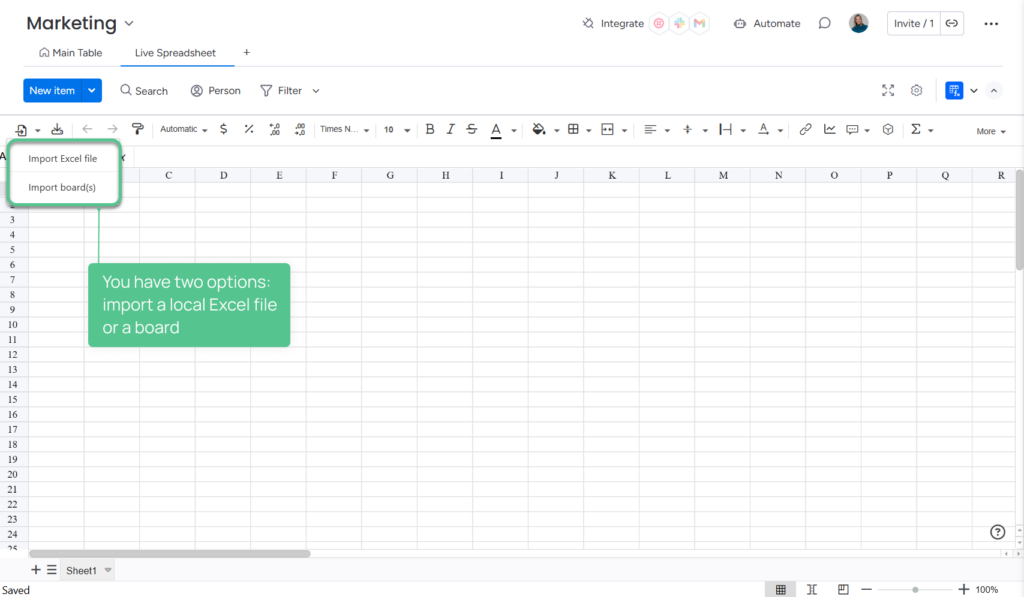Screen dimensions: 1024x597
Task: Open functions with the Sigma icon
Action: pos(918,130)
